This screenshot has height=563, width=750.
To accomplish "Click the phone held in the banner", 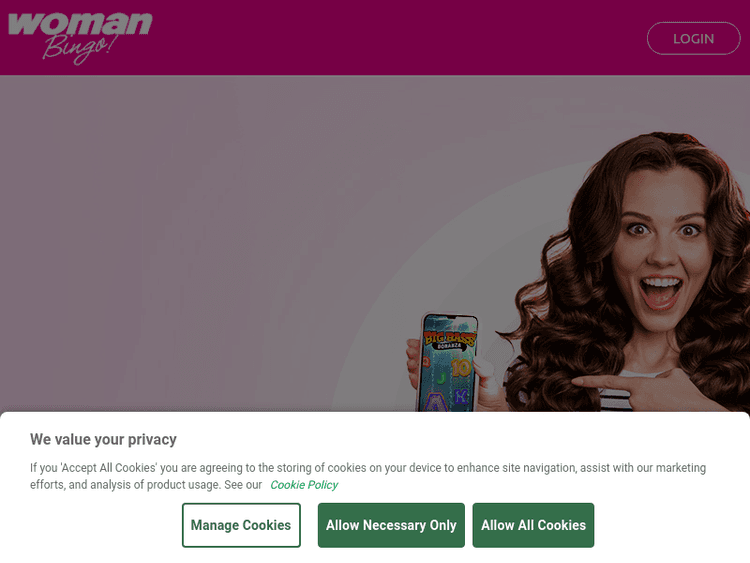I will [448, 362].
